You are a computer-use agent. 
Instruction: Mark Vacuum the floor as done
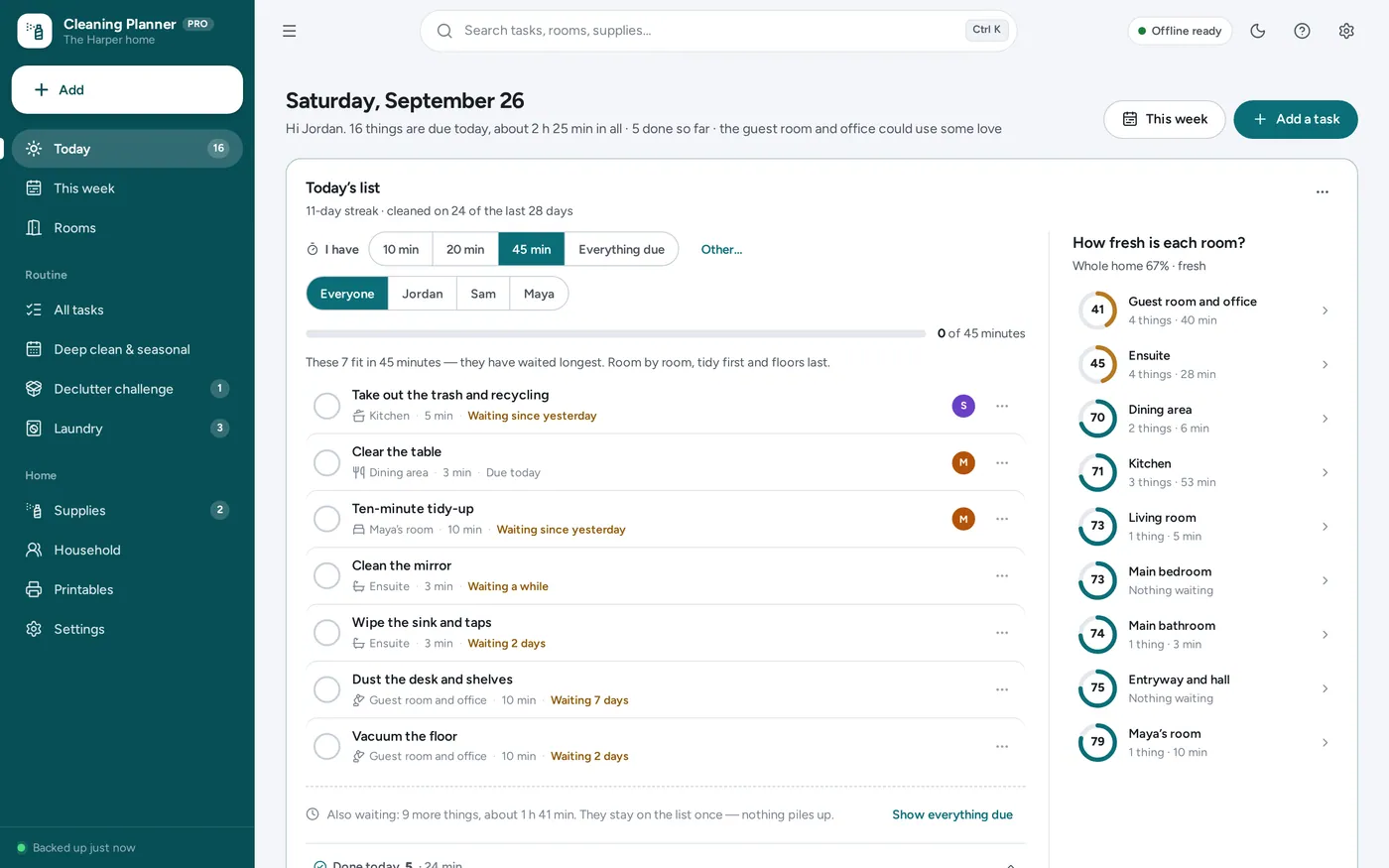pos(326,746)
